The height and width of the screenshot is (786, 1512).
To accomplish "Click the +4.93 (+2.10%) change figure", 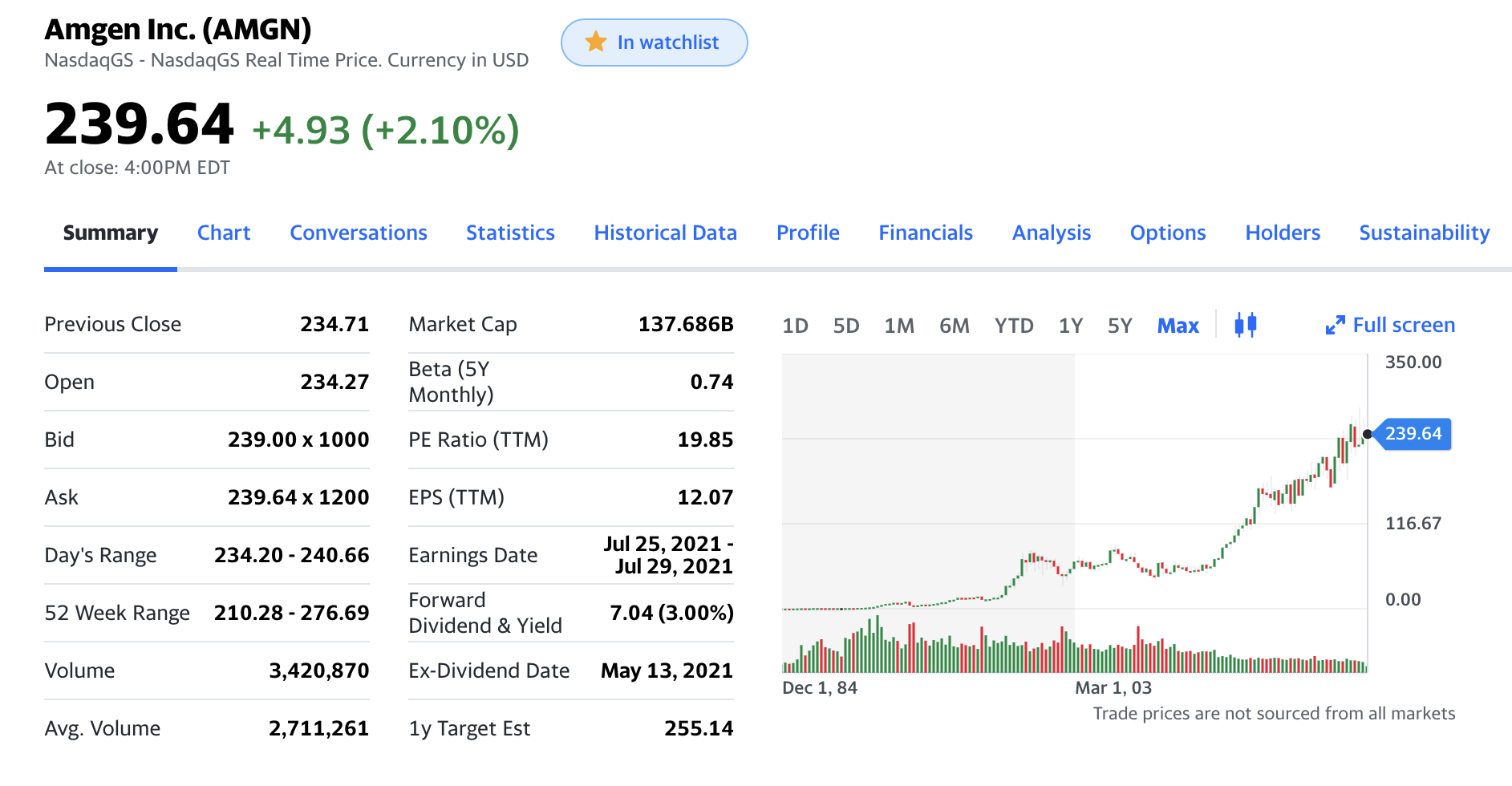I will 386,130.
